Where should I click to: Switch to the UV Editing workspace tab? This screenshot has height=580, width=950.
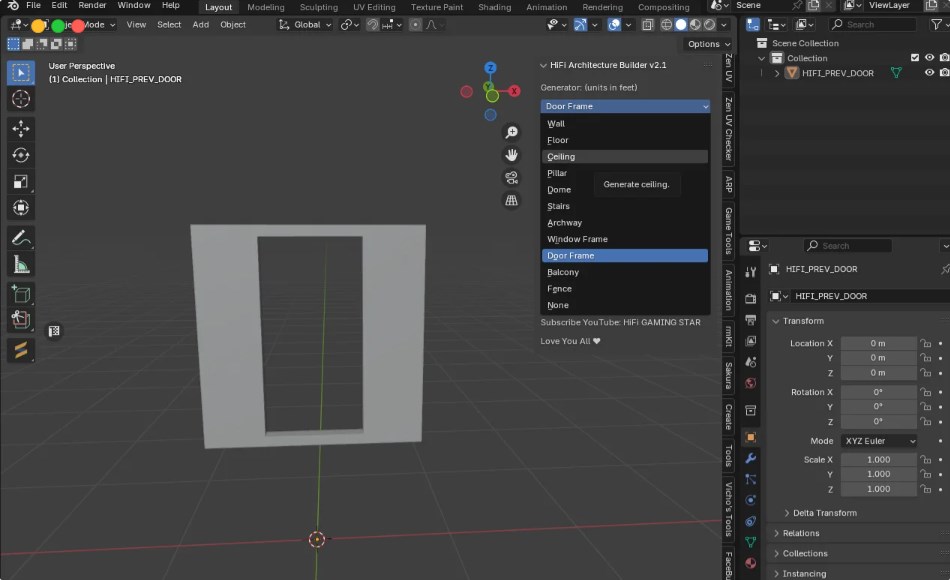tap(374, 7)
